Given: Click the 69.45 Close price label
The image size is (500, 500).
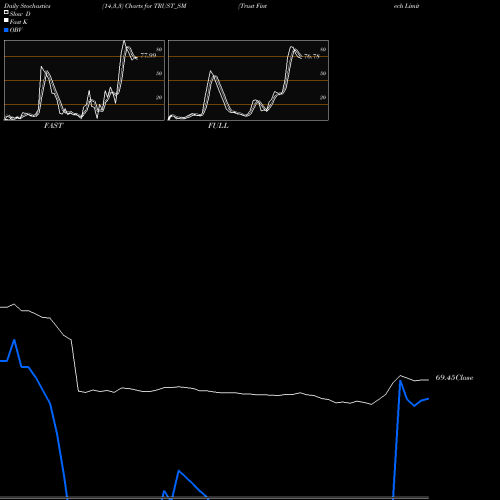Looking at the screenshot, I should (454, 378).
